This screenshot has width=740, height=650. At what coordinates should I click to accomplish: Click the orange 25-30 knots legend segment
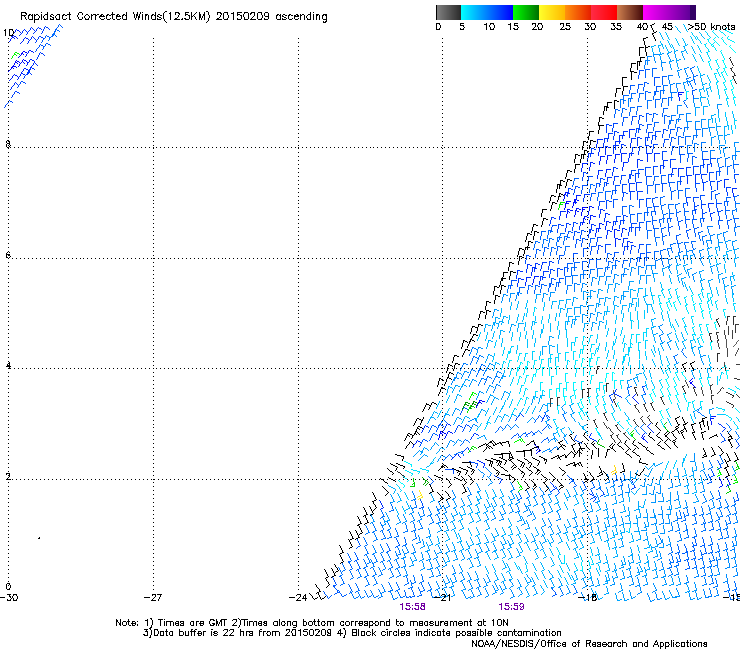pyautogui.click(x=578, y=12)
